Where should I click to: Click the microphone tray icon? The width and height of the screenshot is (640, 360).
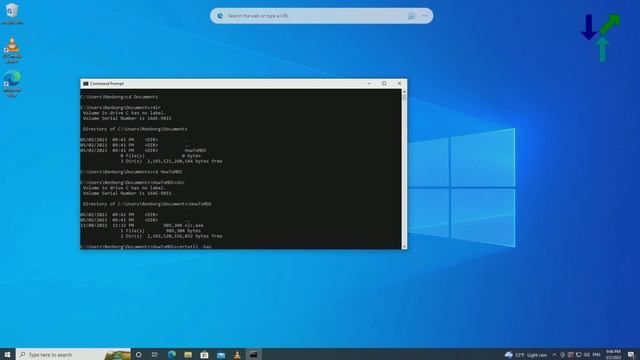[562, 355]
